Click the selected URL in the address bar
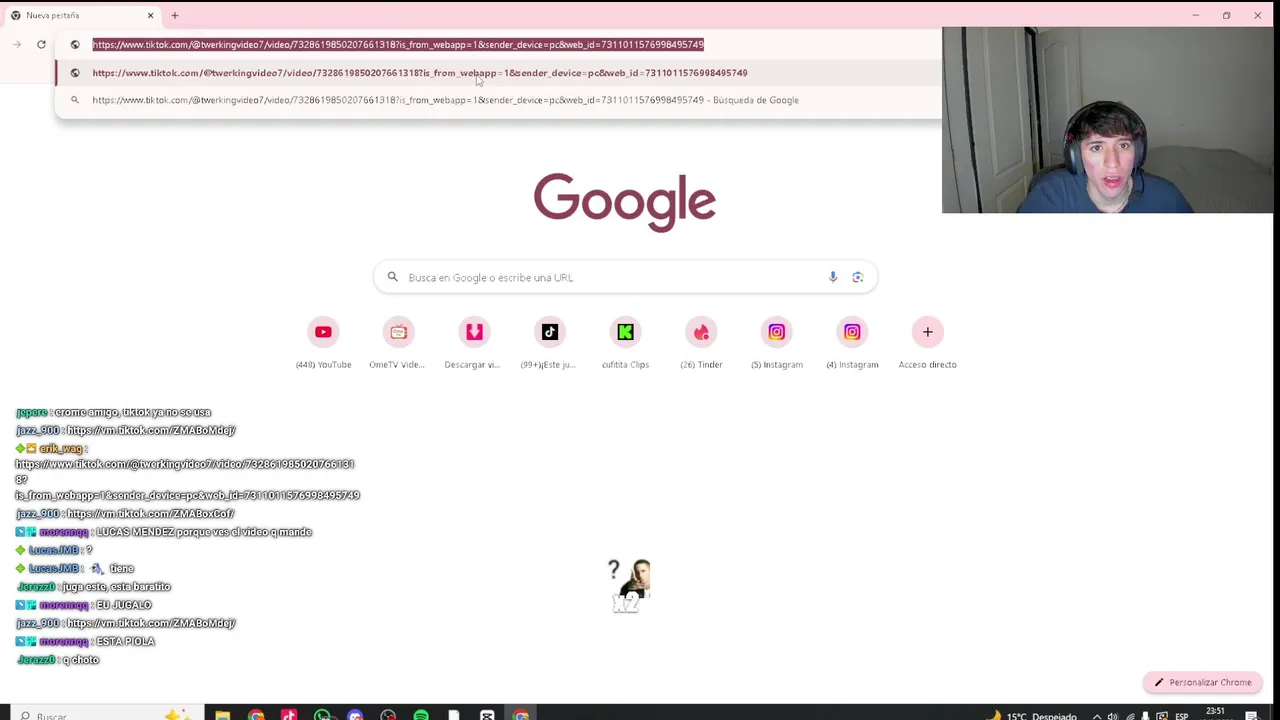 tap(398, 45)
